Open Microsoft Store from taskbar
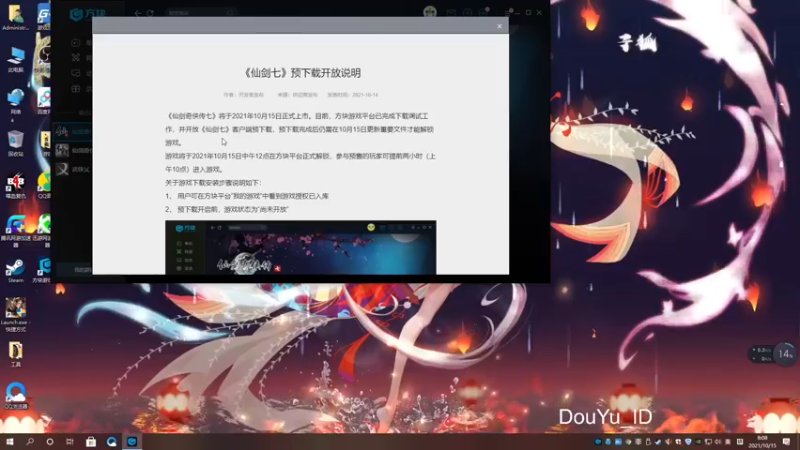The width and height of the screenshot is (800, 450). (x=91, y=441)
